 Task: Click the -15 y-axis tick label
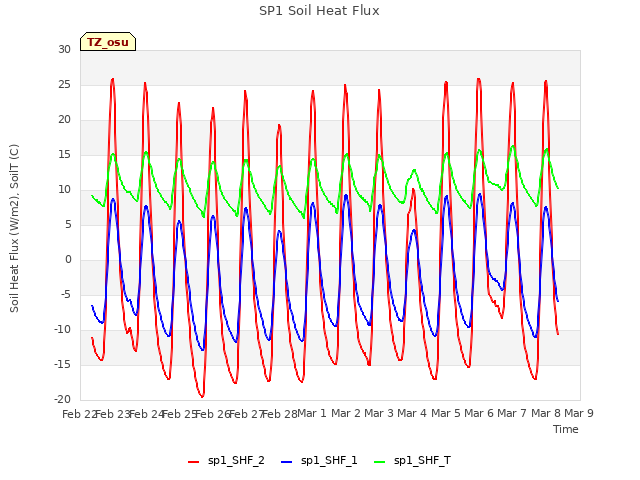tap(63, 364)
